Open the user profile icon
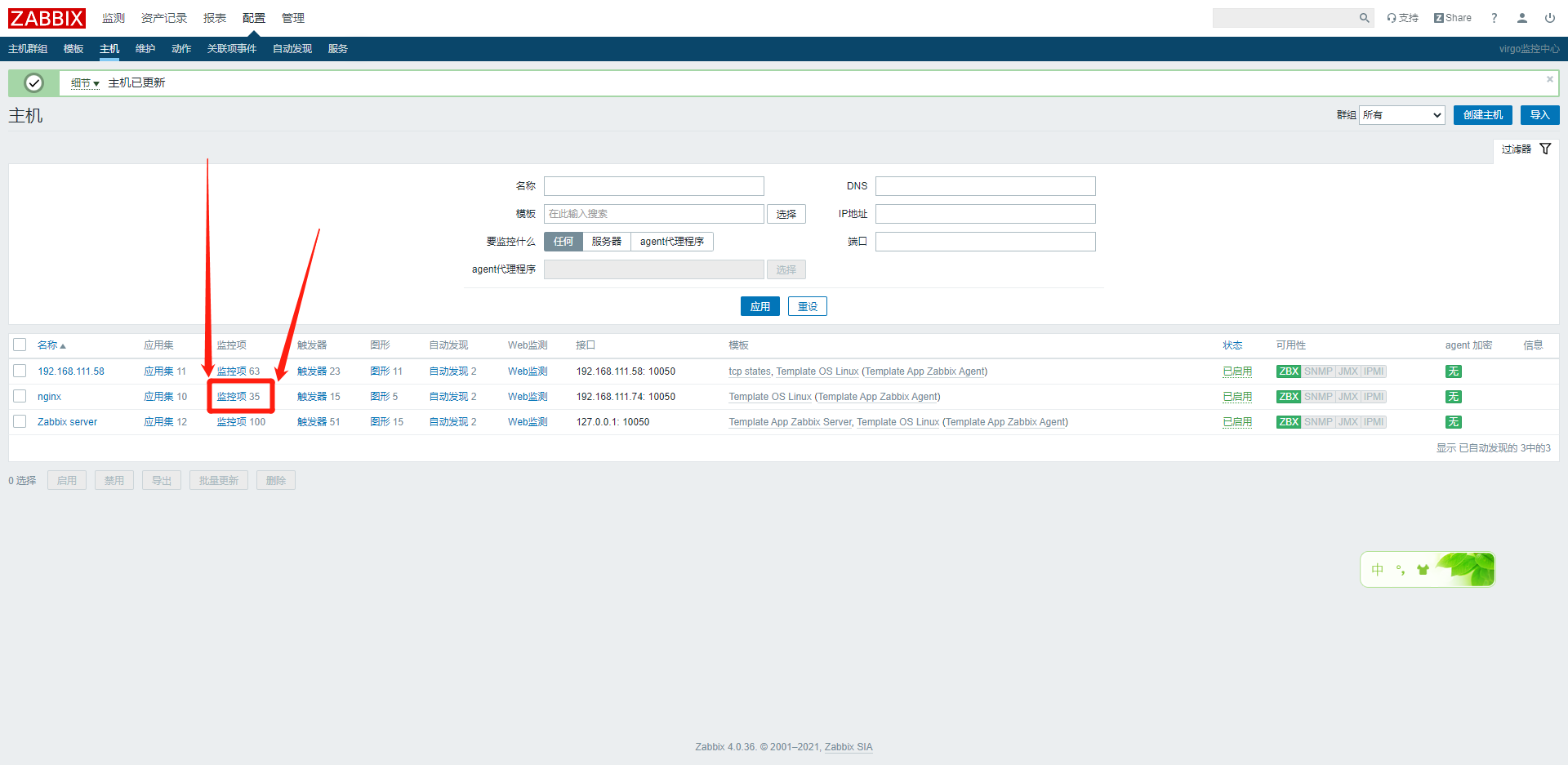The image size is (1568, 765). tap(1522, 18)
